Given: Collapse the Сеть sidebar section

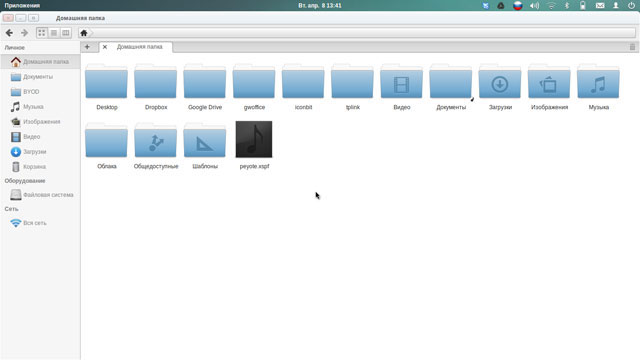Looking at the screenshot, I should [11, 209].
